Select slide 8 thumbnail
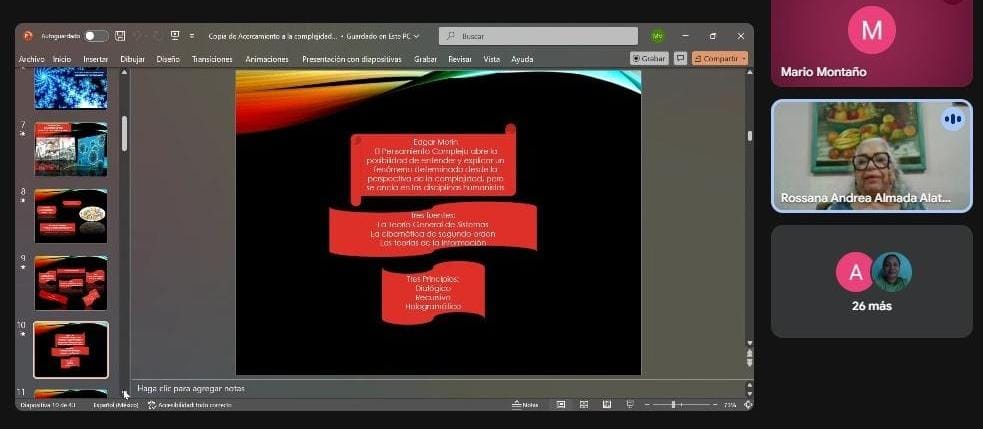 tap(71, 215)
